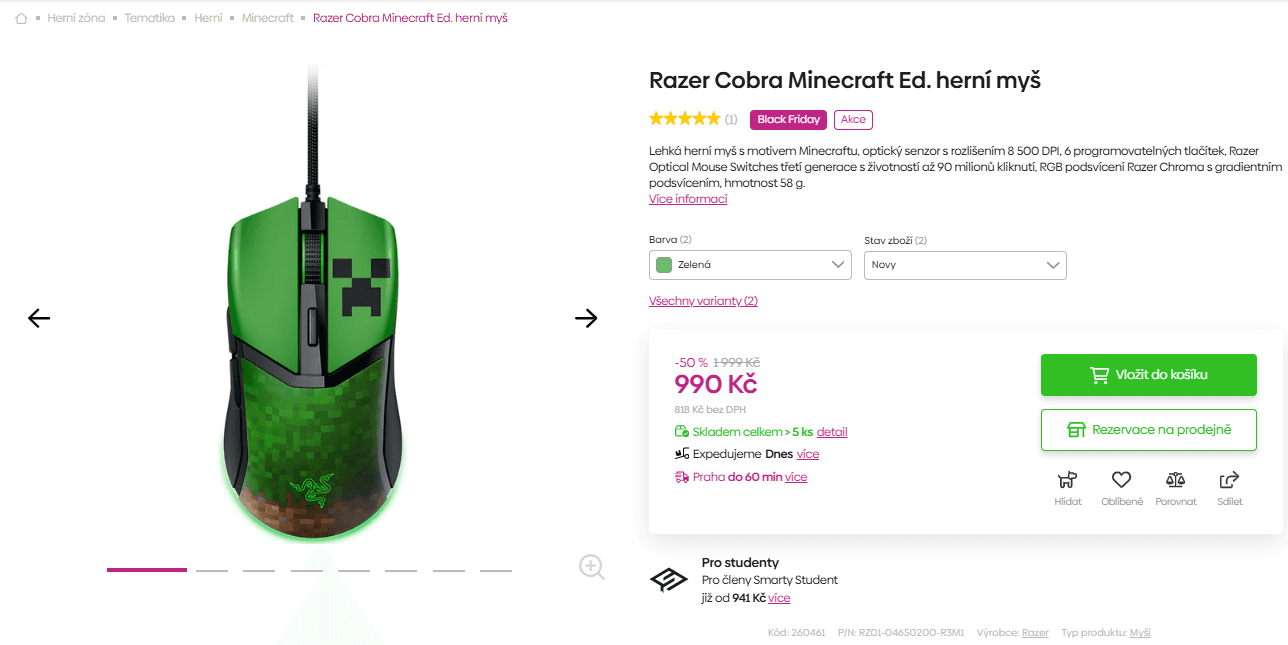Screen dimensions: 1288x645
Task: Add product to Oblíbené favorites heart icon
Action: [x=1121, y=481]
